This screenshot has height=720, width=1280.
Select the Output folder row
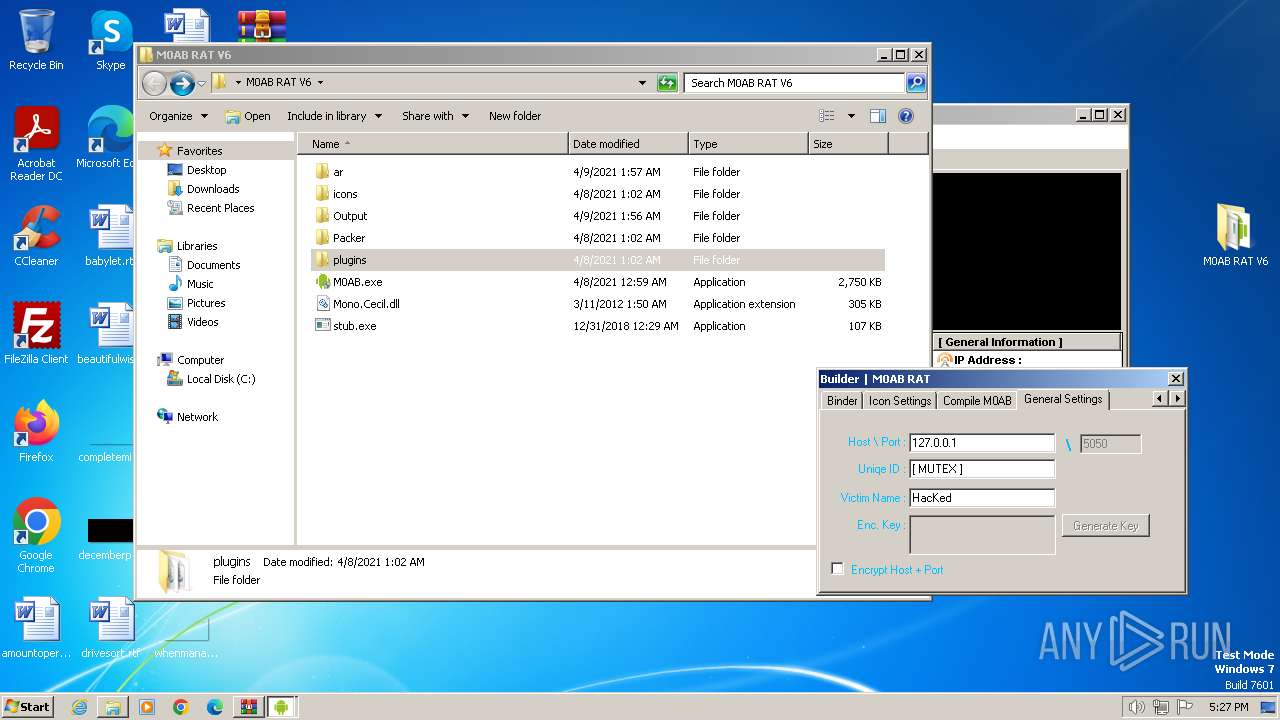(x=598, y=216)
